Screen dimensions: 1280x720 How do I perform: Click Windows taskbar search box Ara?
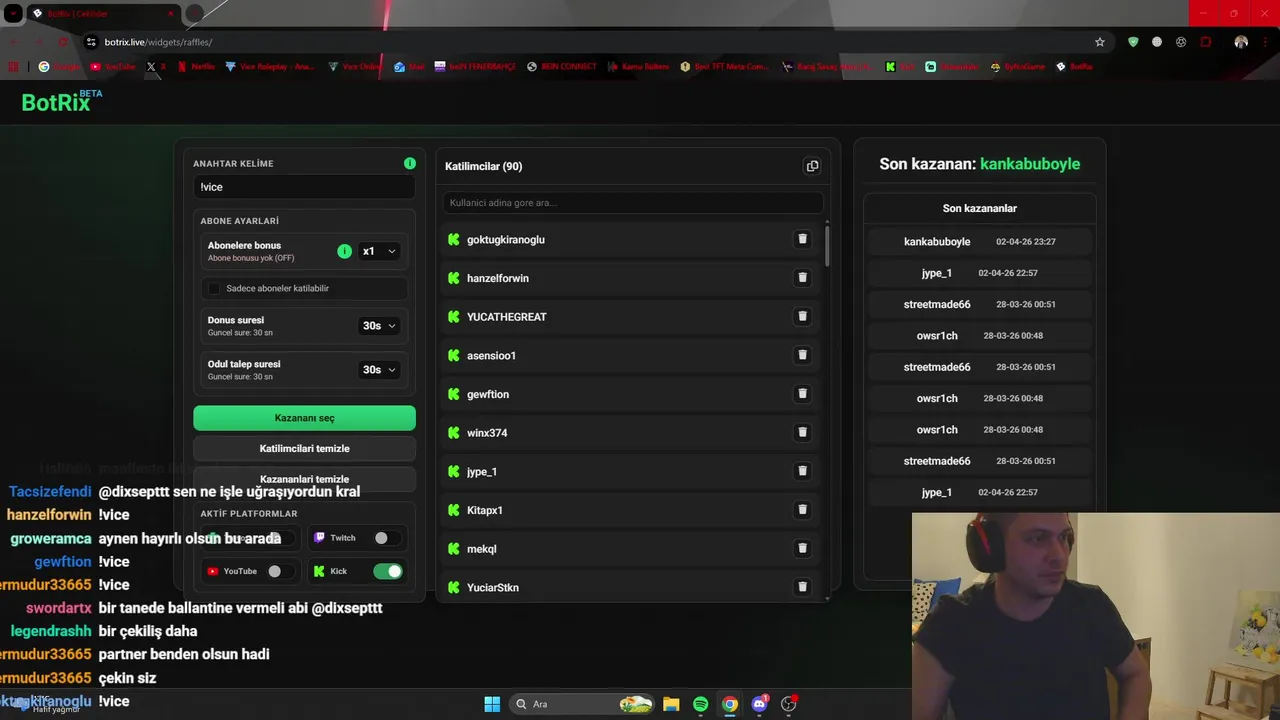(582, 704)
